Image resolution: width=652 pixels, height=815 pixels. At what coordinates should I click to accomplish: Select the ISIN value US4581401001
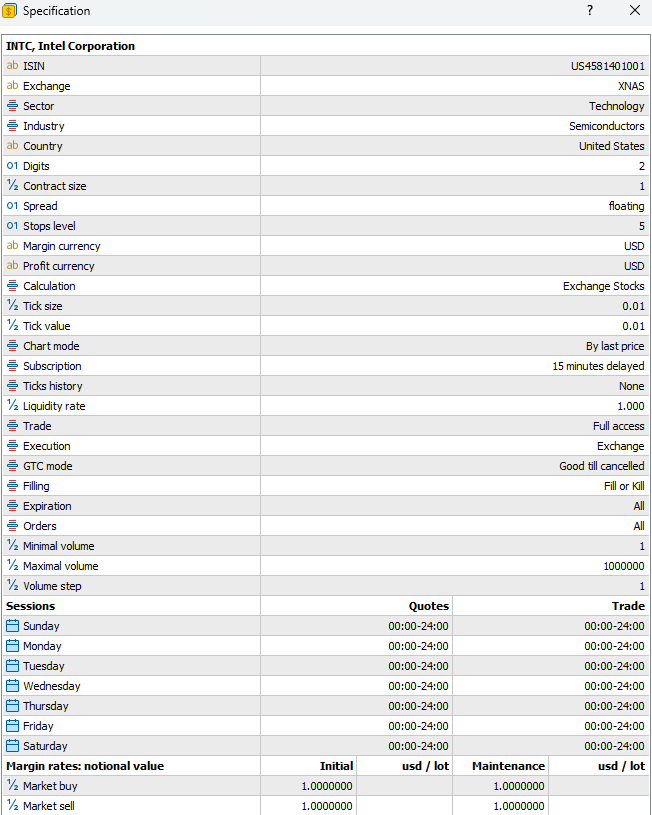tap(608, 66)
